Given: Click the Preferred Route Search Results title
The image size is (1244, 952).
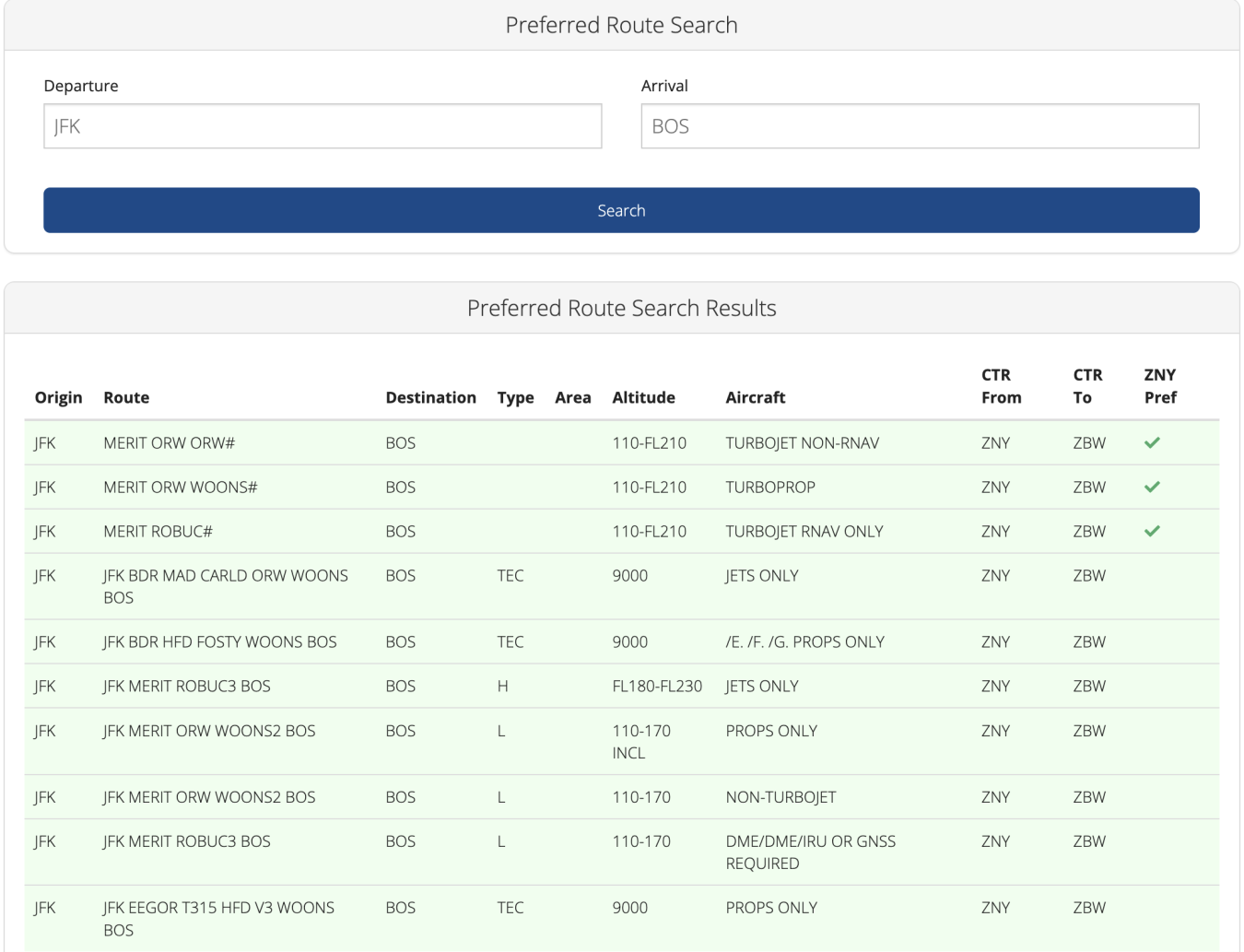Looking at the screenshot, I should click(x=622, y=308).
